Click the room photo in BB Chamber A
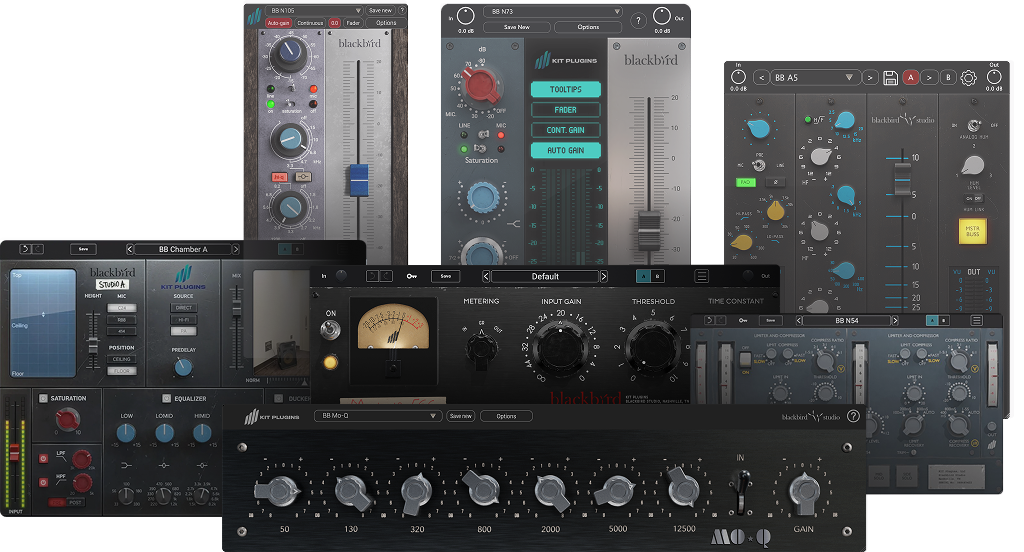This screenshot has height=552, width=1024. (281, 321)
